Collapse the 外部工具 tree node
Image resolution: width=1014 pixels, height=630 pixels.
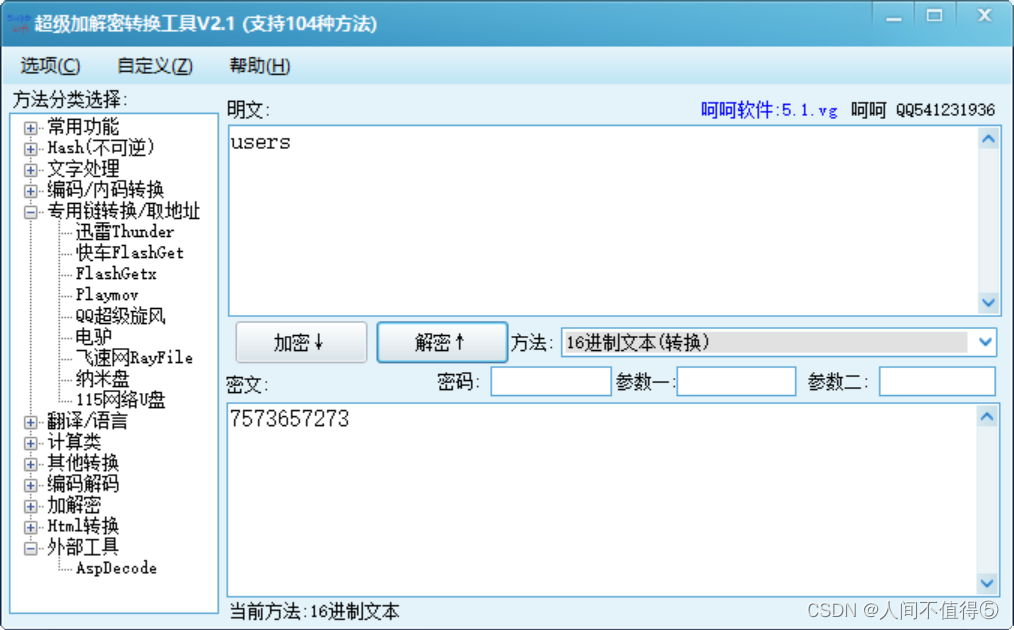[30, 548]
